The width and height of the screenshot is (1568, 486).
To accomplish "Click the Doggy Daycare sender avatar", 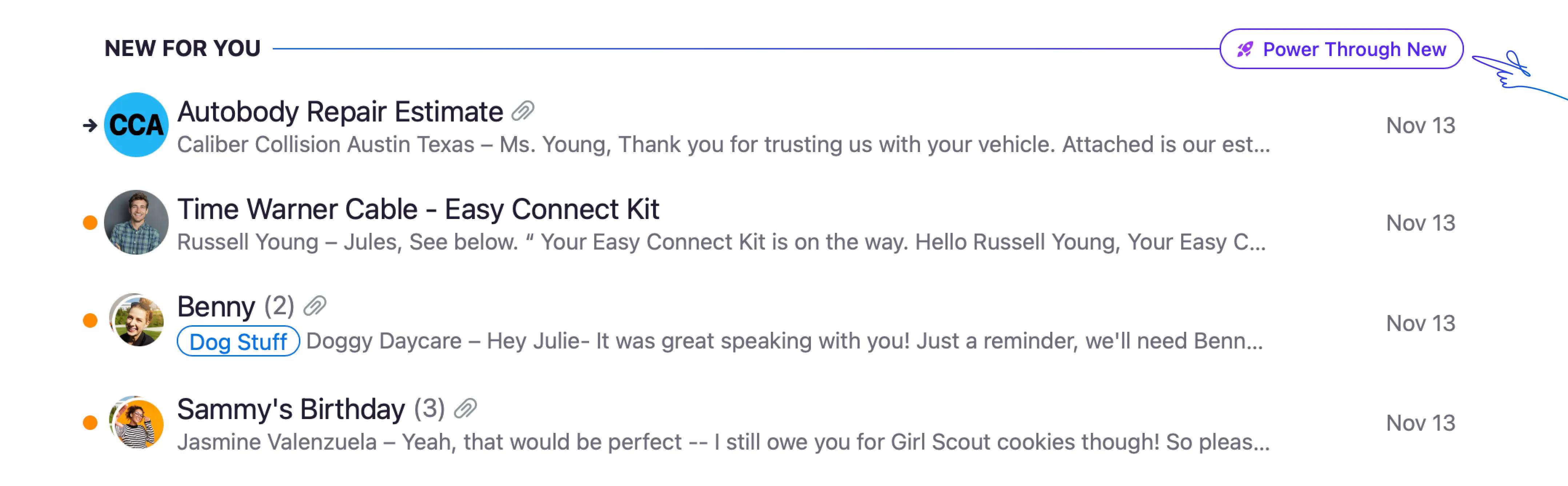I will click(x=136, y=320).
